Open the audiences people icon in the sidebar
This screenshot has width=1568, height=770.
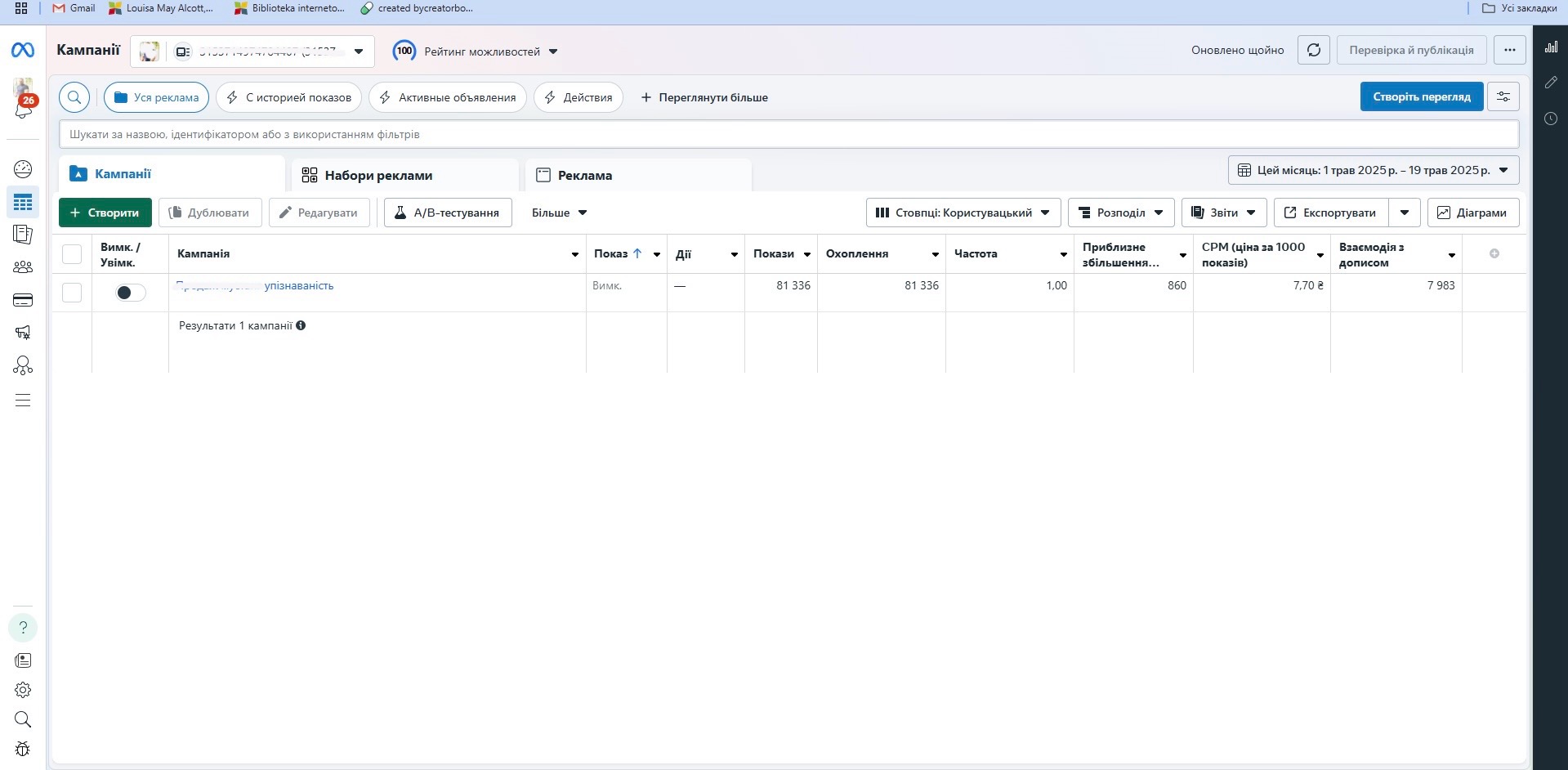pyautogui.click(x=23, y=266)
